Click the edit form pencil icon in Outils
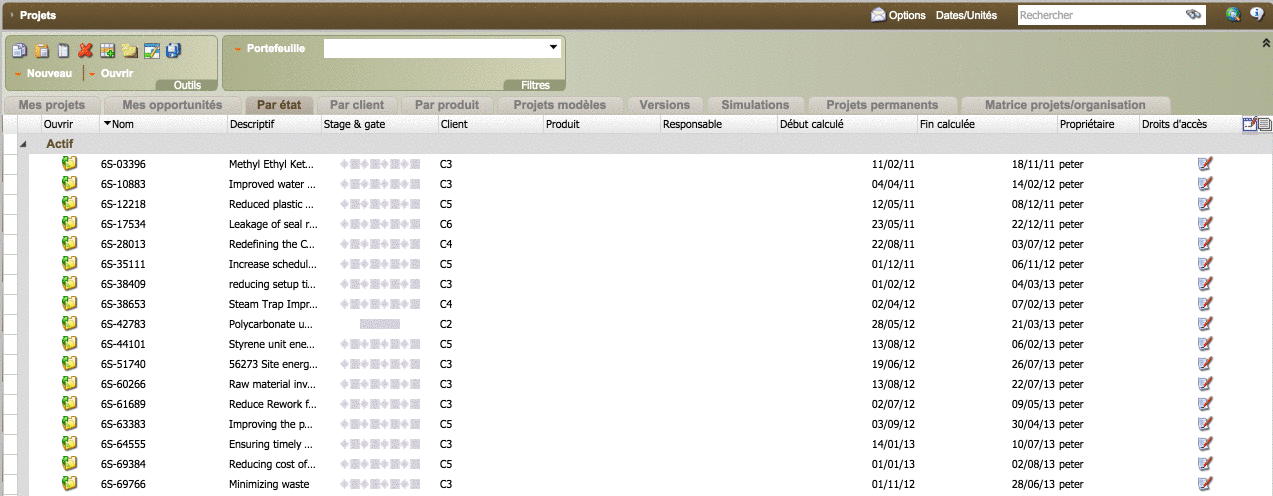This screenshot has height=496, width=1273. pos(151,51)
